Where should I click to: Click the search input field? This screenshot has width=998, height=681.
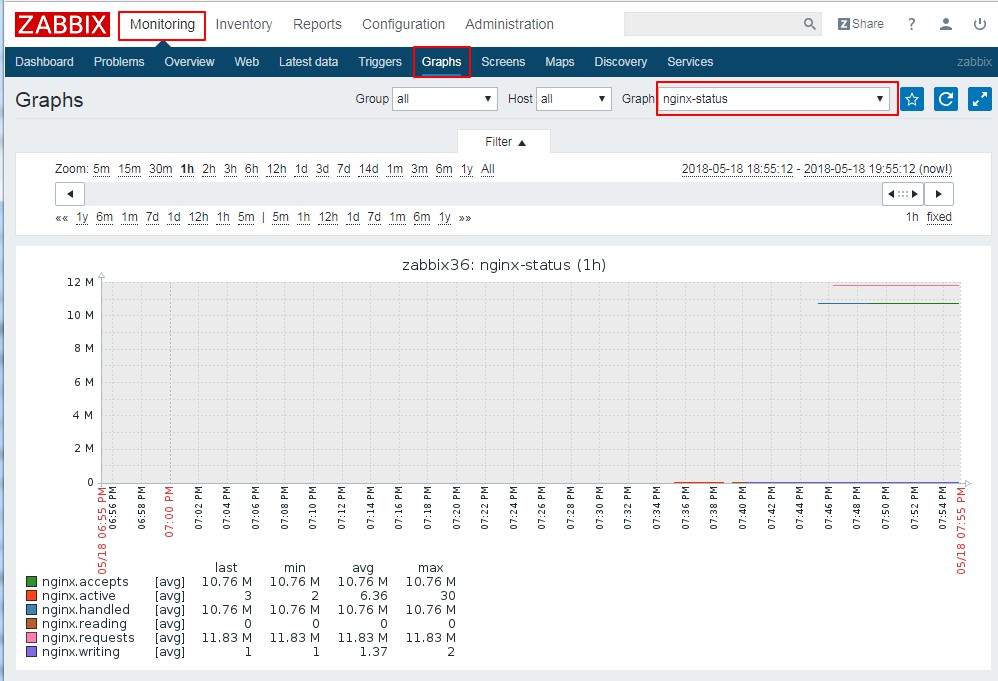tap(712, 24)
